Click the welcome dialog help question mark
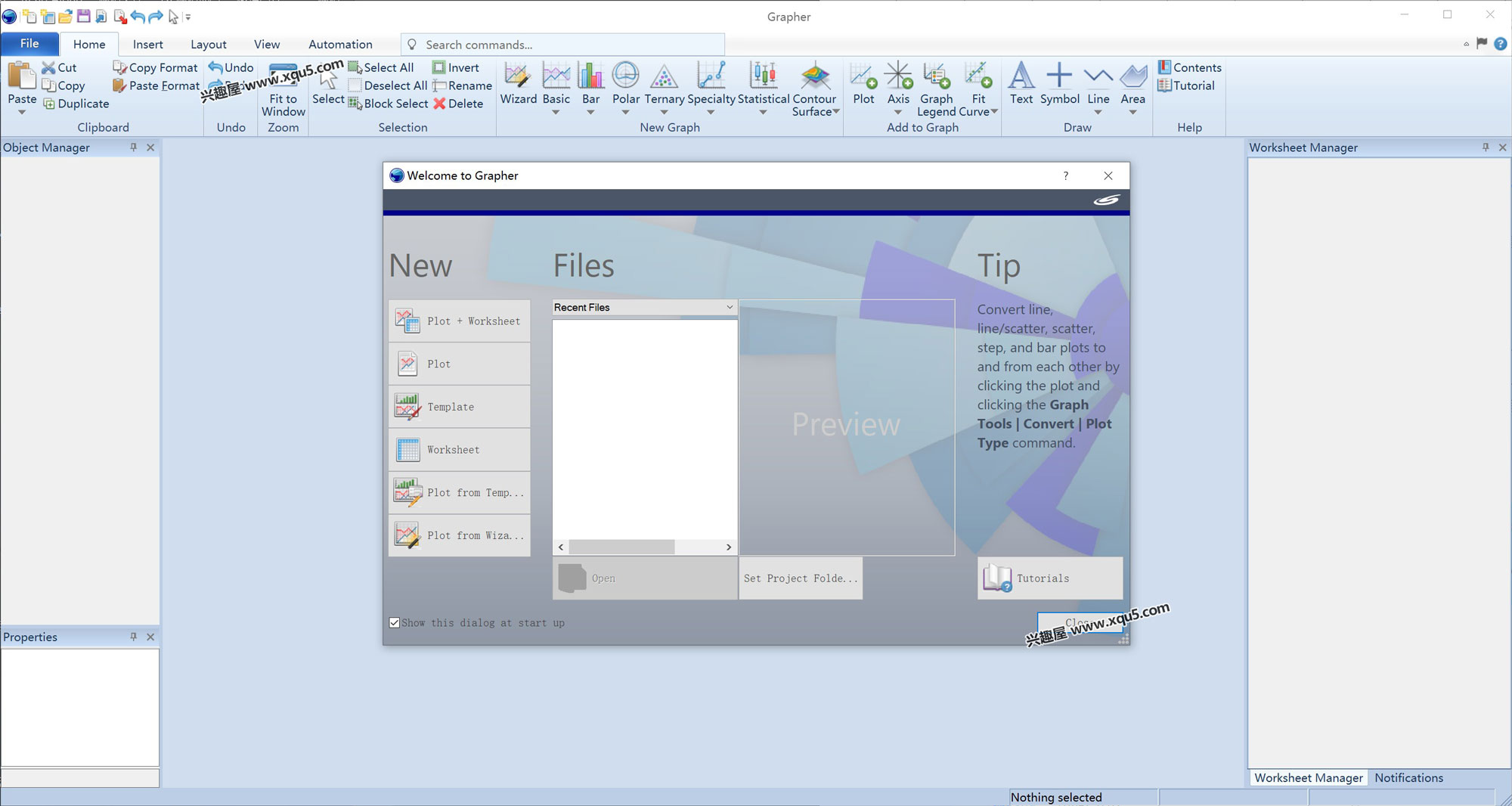 (x=1066, y=175)
